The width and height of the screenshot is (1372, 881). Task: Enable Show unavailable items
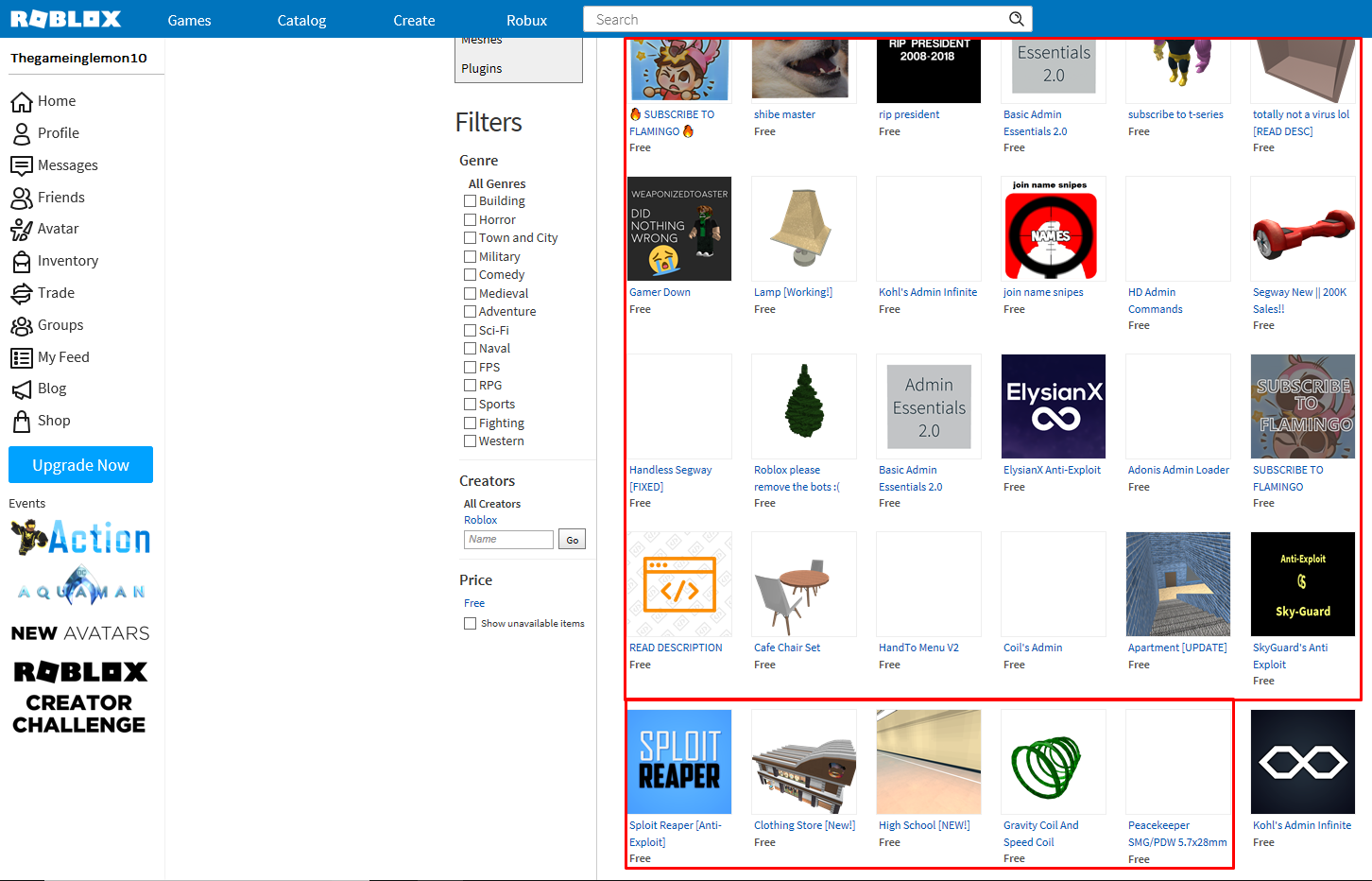470,624
